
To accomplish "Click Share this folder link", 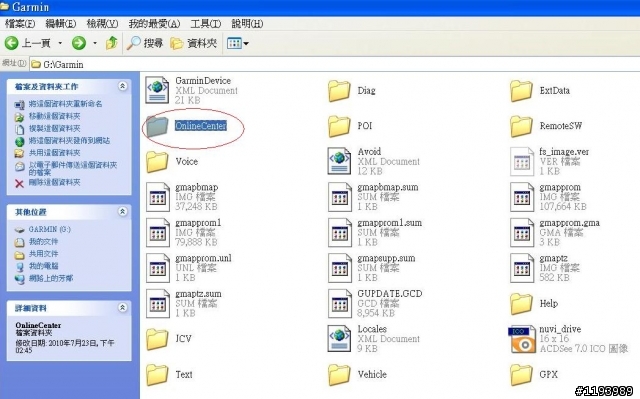I will pyautogui.click(x=54, y=153).
